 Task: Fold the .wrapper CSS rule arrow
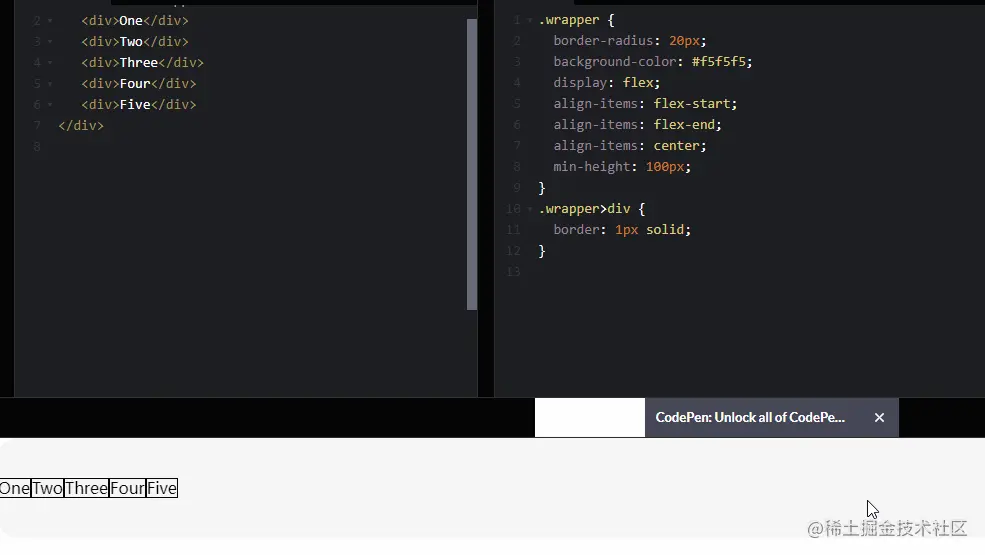click(530, 20)
